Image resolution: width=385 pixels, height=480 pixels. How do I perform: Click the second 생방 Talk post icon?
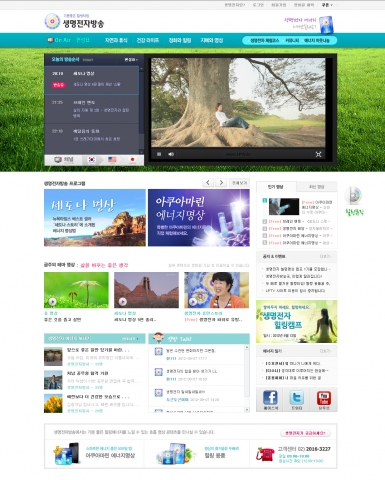click(159, 372)
